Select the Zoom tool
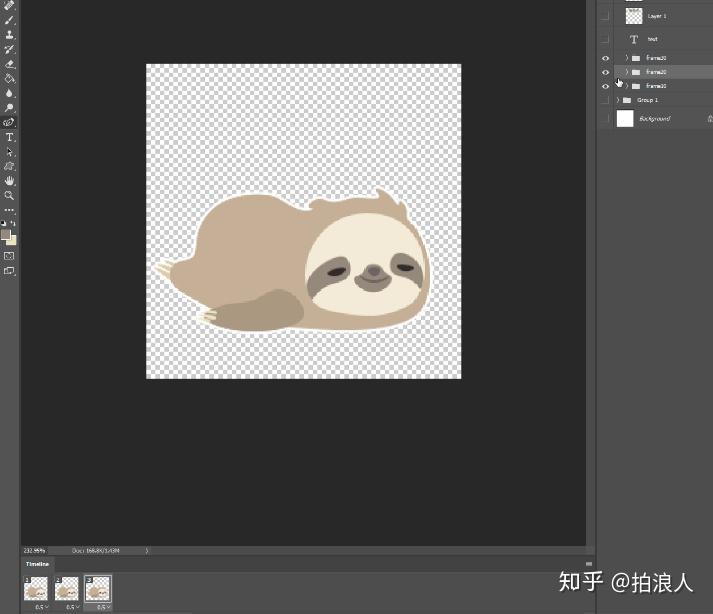This screenshot has width=713, height=614. 10,196
